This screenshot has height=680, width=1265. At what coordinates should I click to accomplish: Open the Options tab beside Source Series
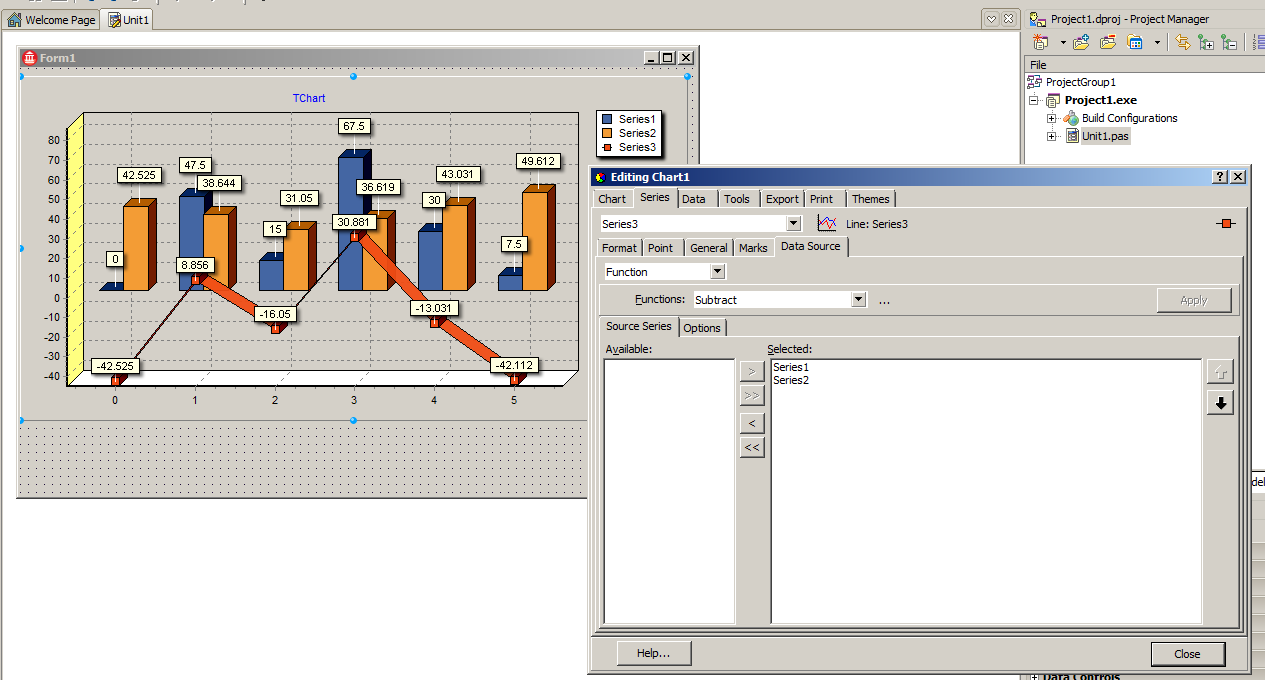pos(702,327)
